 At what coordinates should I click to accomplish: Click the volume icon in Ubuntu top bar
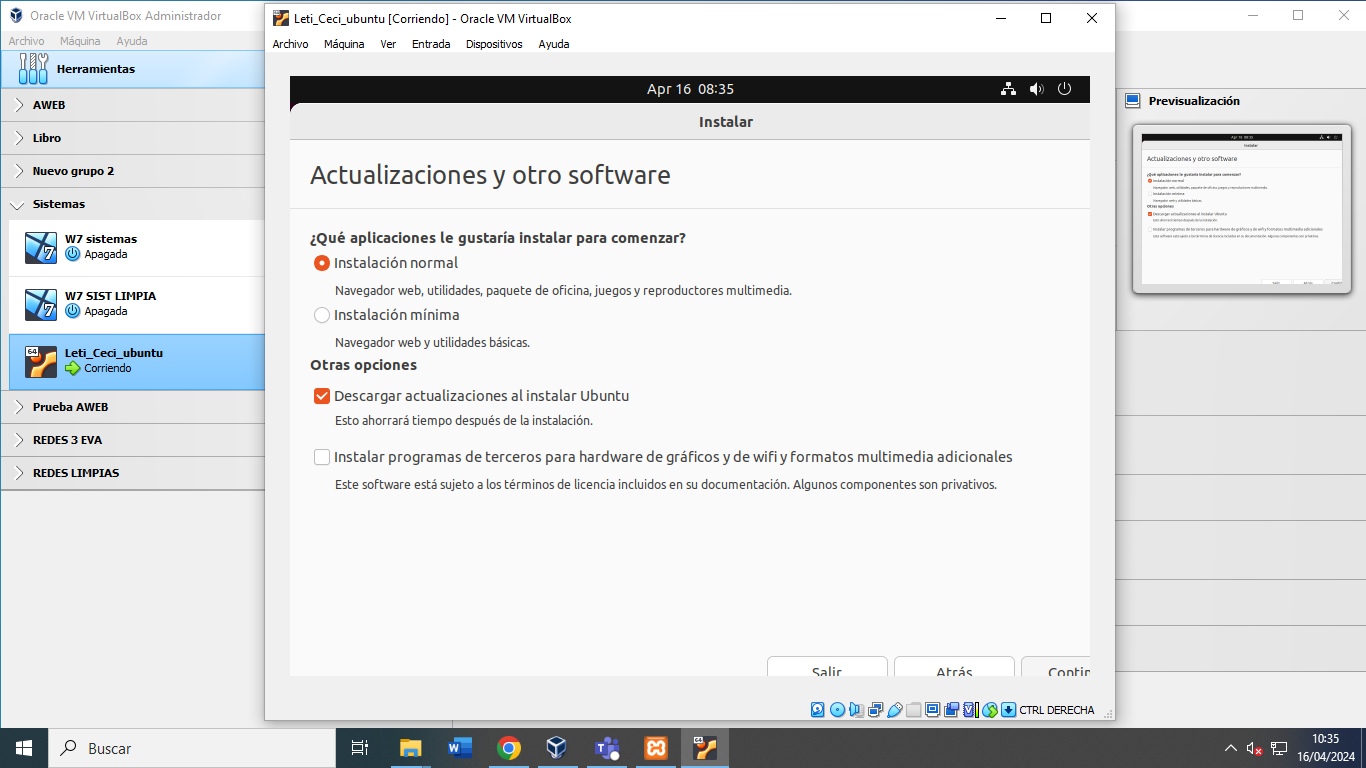point(1036,89)
